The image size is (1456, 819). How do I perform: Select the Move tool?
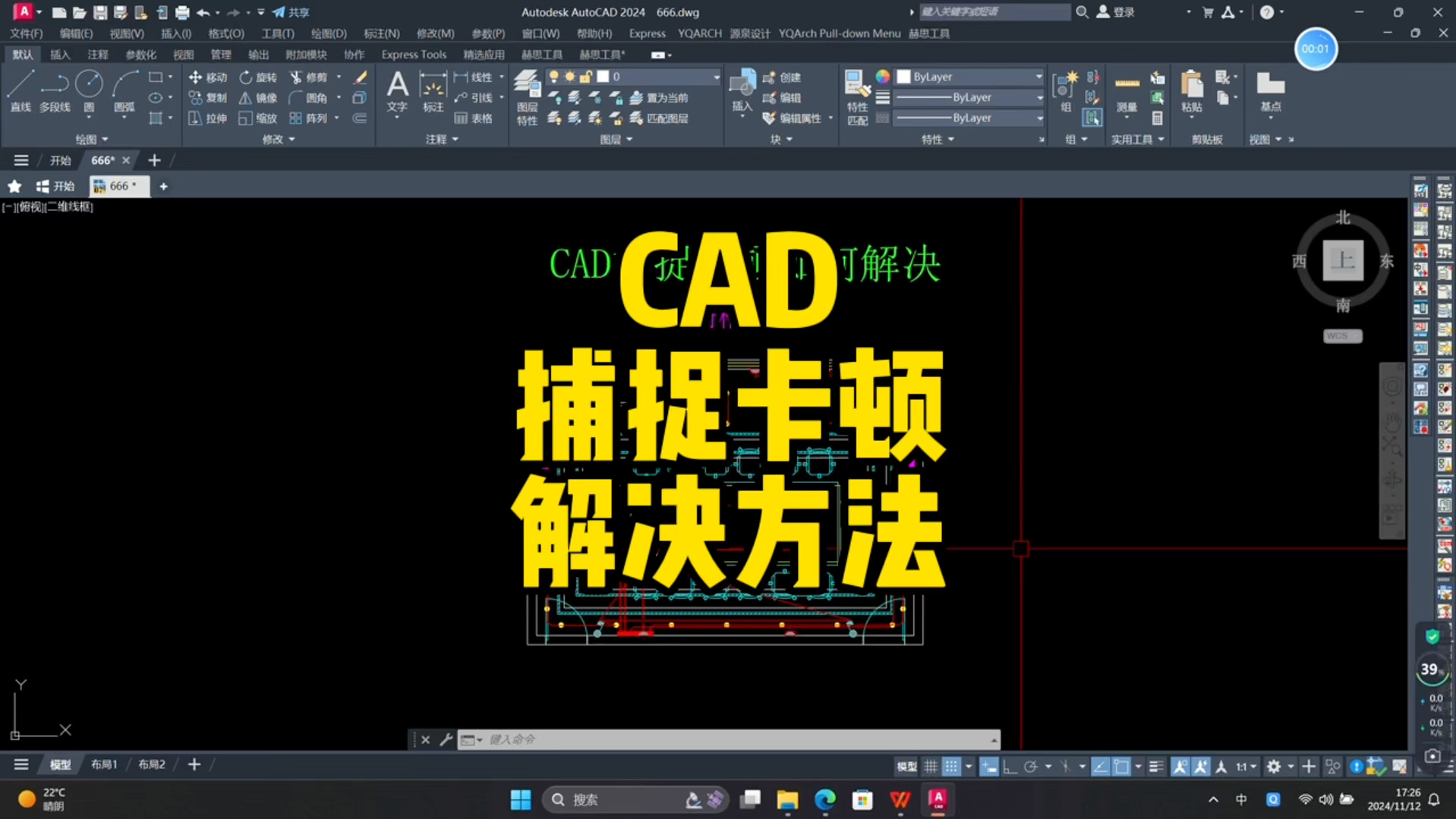point(207,77)
